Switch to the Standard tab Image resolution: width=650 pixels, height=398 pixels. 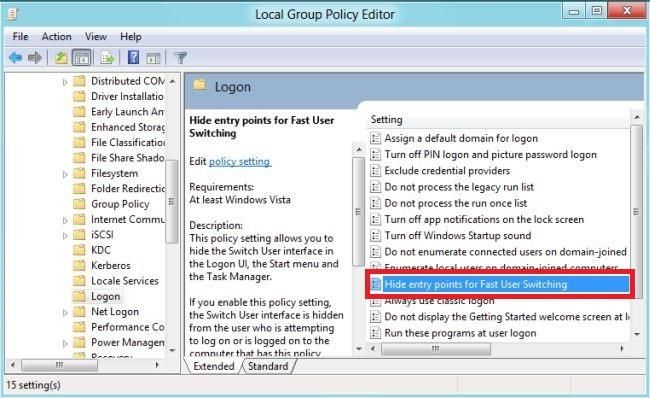[268, 366]
